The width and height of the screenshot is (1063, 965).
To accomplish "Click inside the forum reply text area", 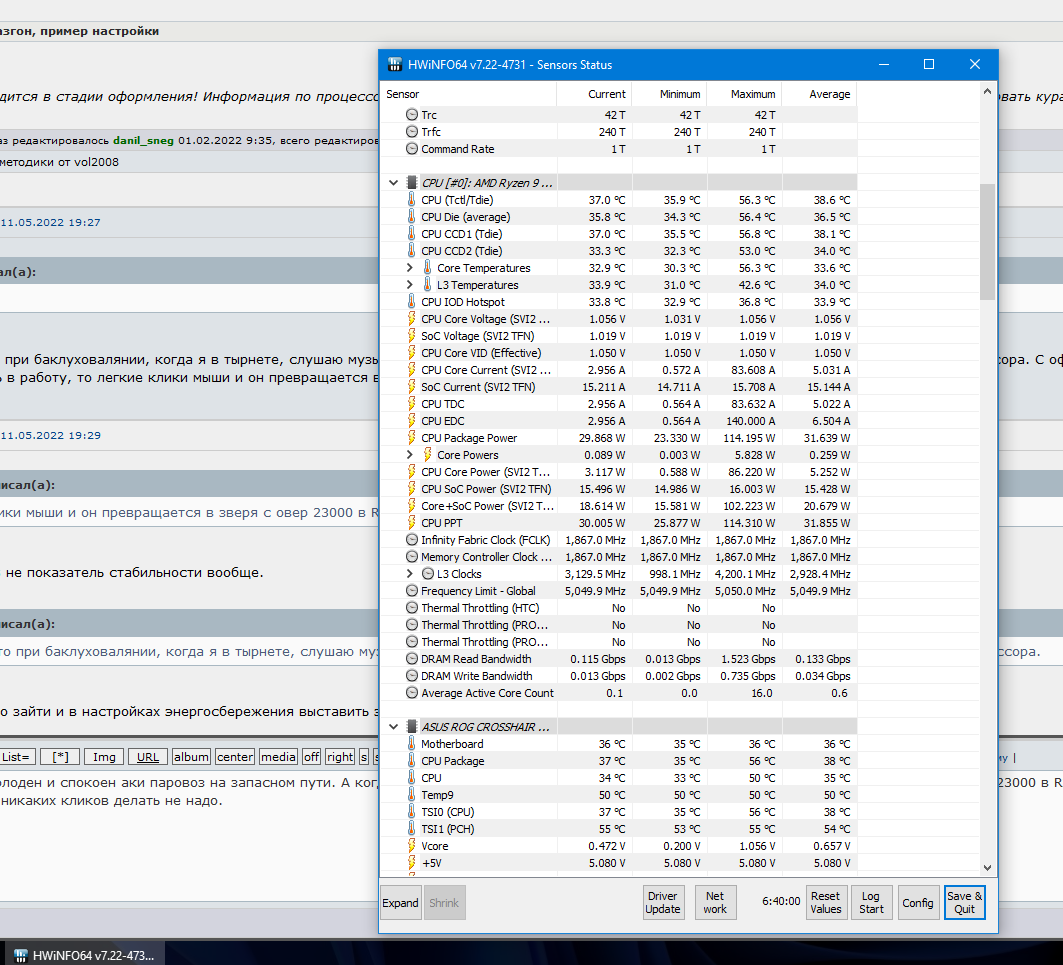I will pos(190,834).
